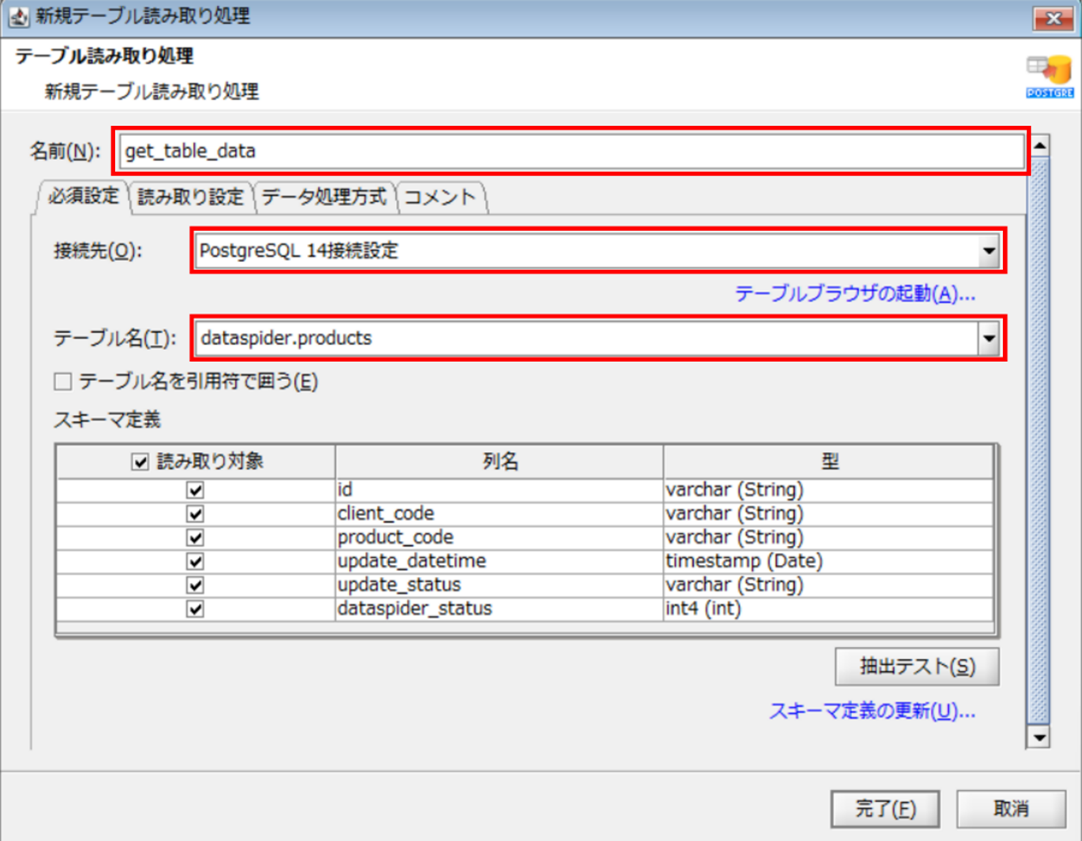Open the テーブル名 dropdown arrow

pos(988,339)
